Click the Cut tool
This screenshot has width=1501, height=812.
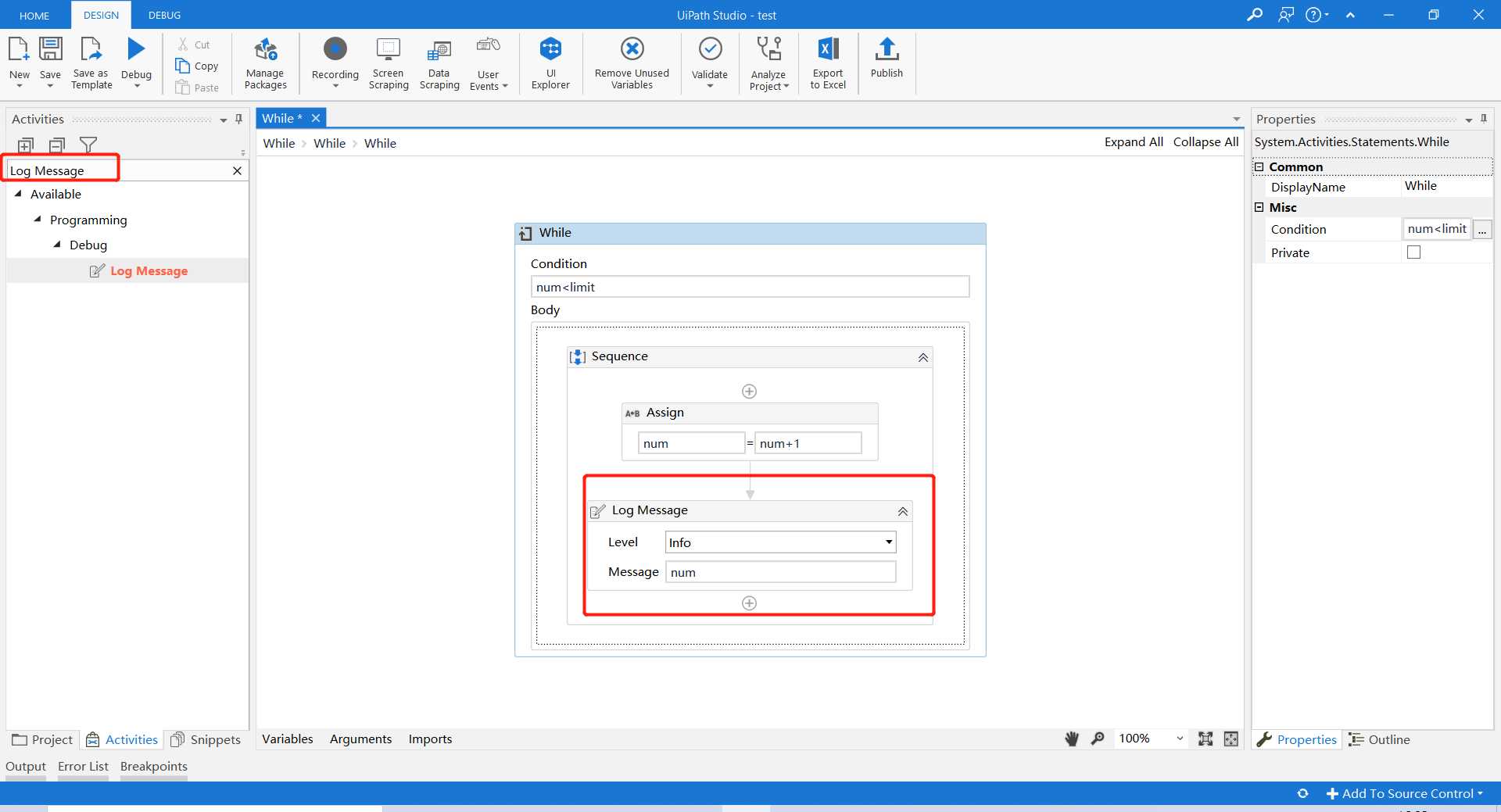193,45
